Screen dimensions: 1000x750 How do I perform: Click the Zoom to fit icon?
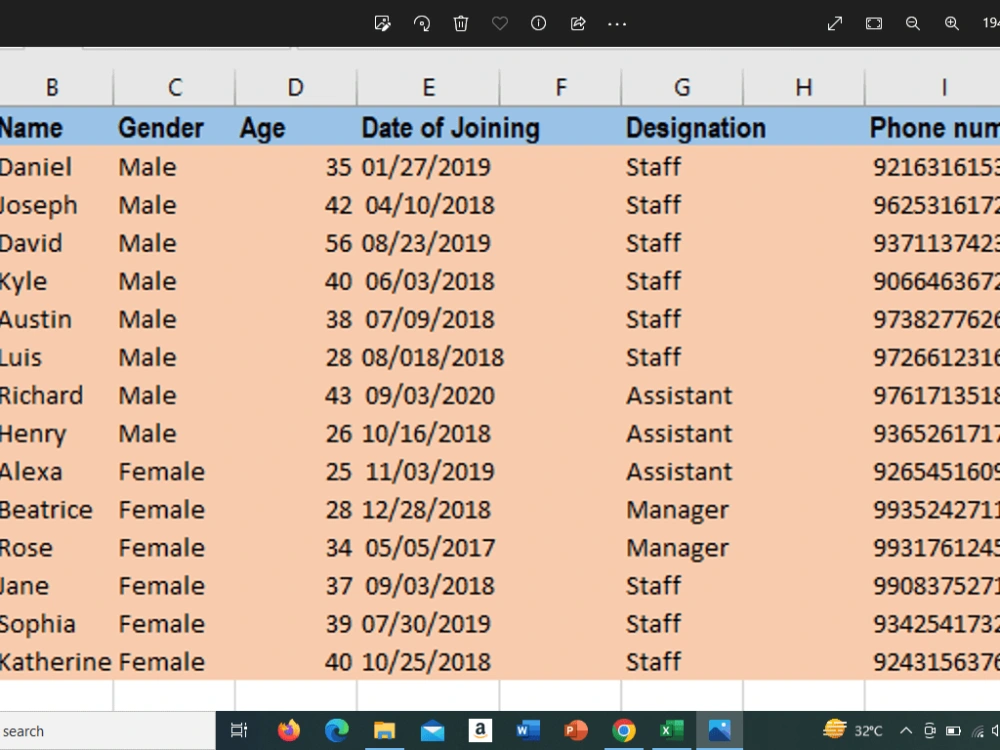tap(874, 24)
